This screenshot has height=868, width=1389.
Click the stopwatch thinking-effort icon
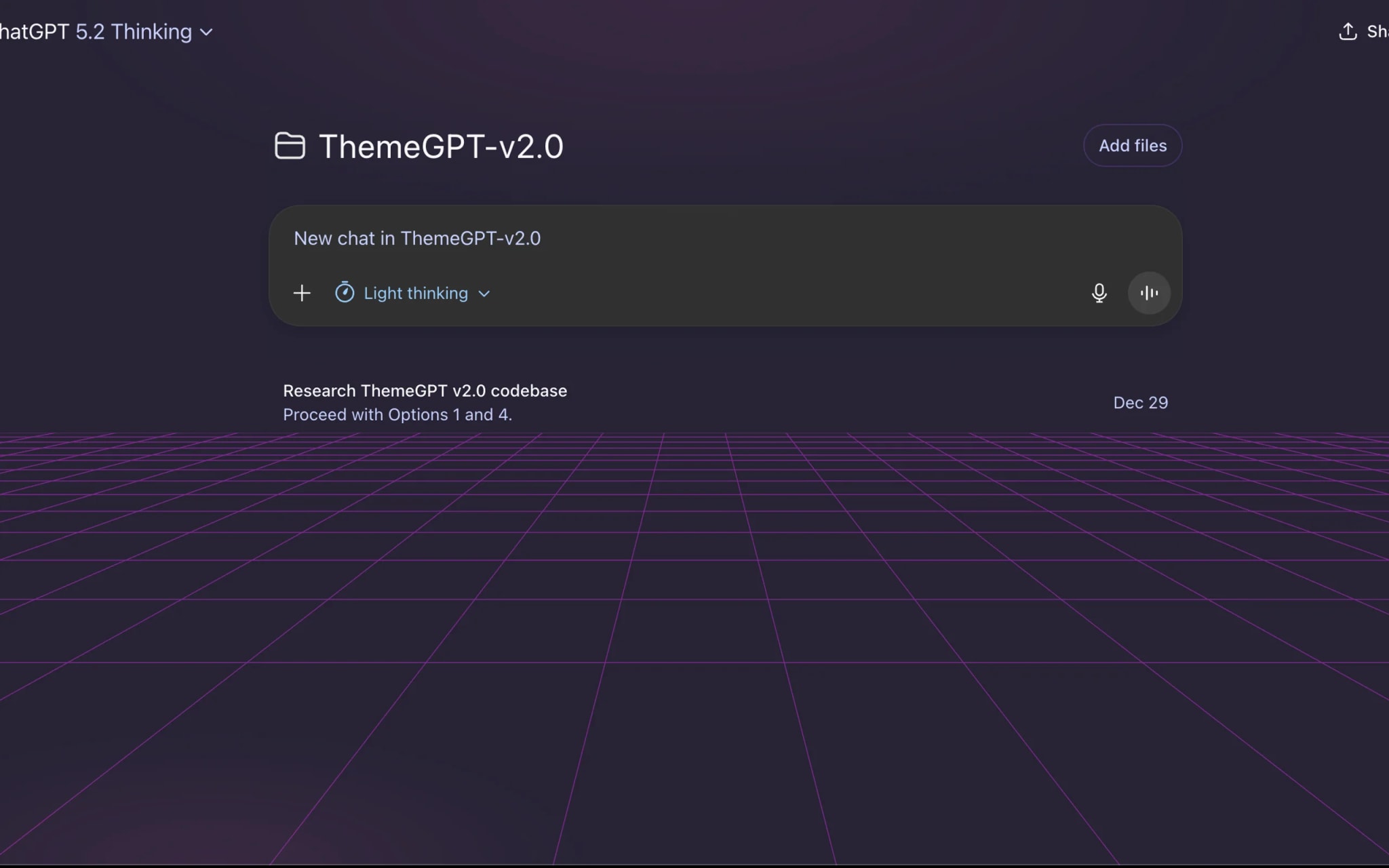coord(345,293)
